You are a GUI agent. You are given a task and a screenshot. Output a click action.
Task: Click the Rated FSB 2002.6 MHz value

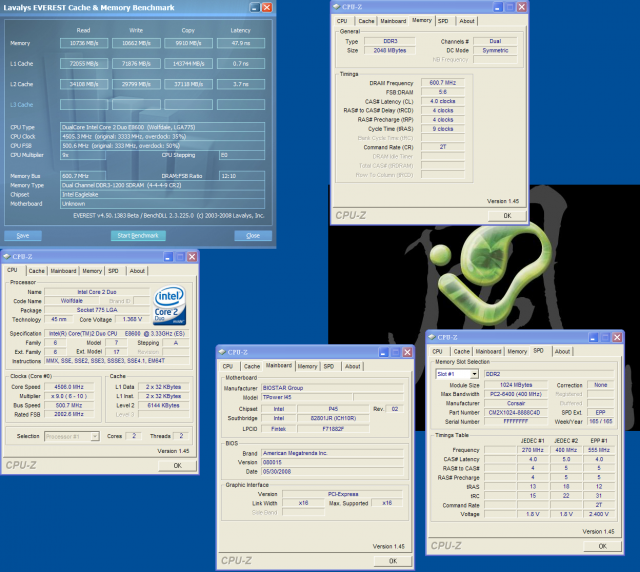pos(69,414)
